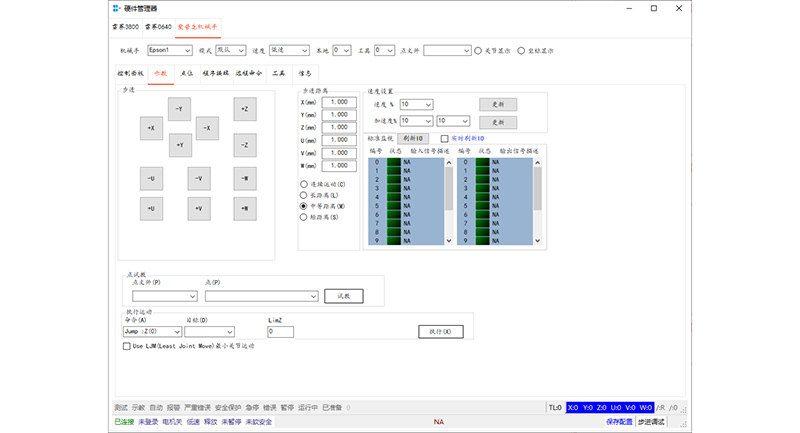Open the 工具 sub-tab

click(x=279, y=73)
